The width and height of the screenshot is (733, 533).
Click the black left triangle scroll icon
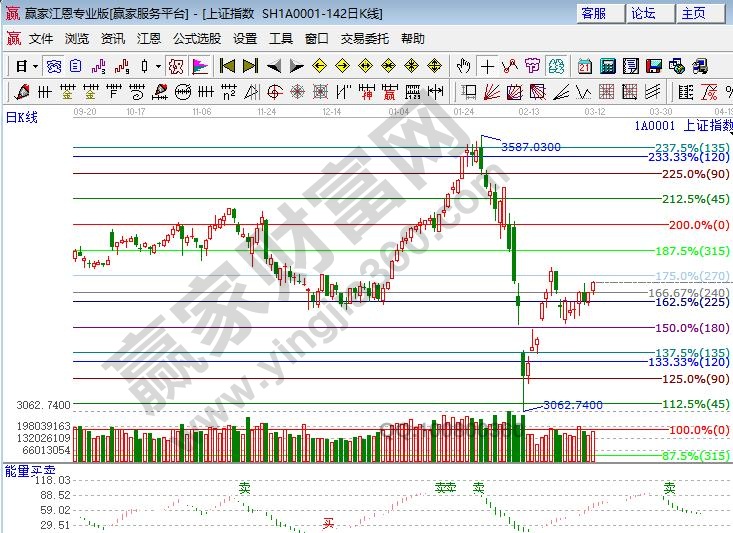click(x=273, y=66)
